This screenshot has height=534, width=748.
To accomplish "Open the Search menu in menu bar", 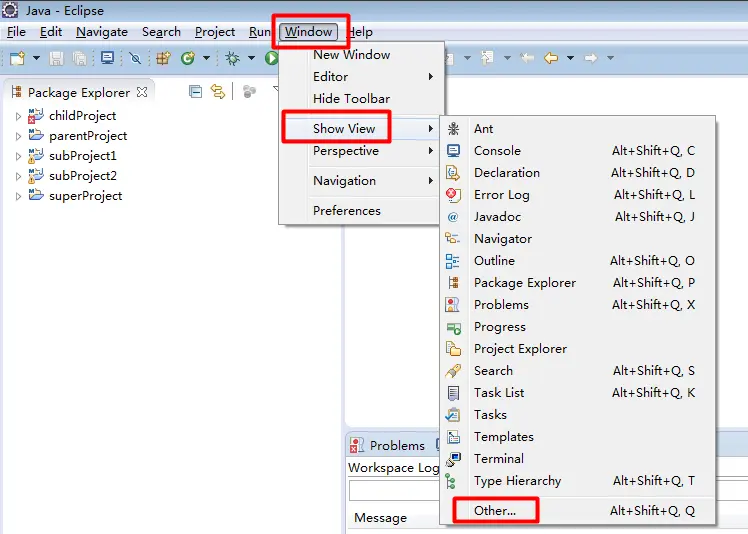I will point(161,32).
